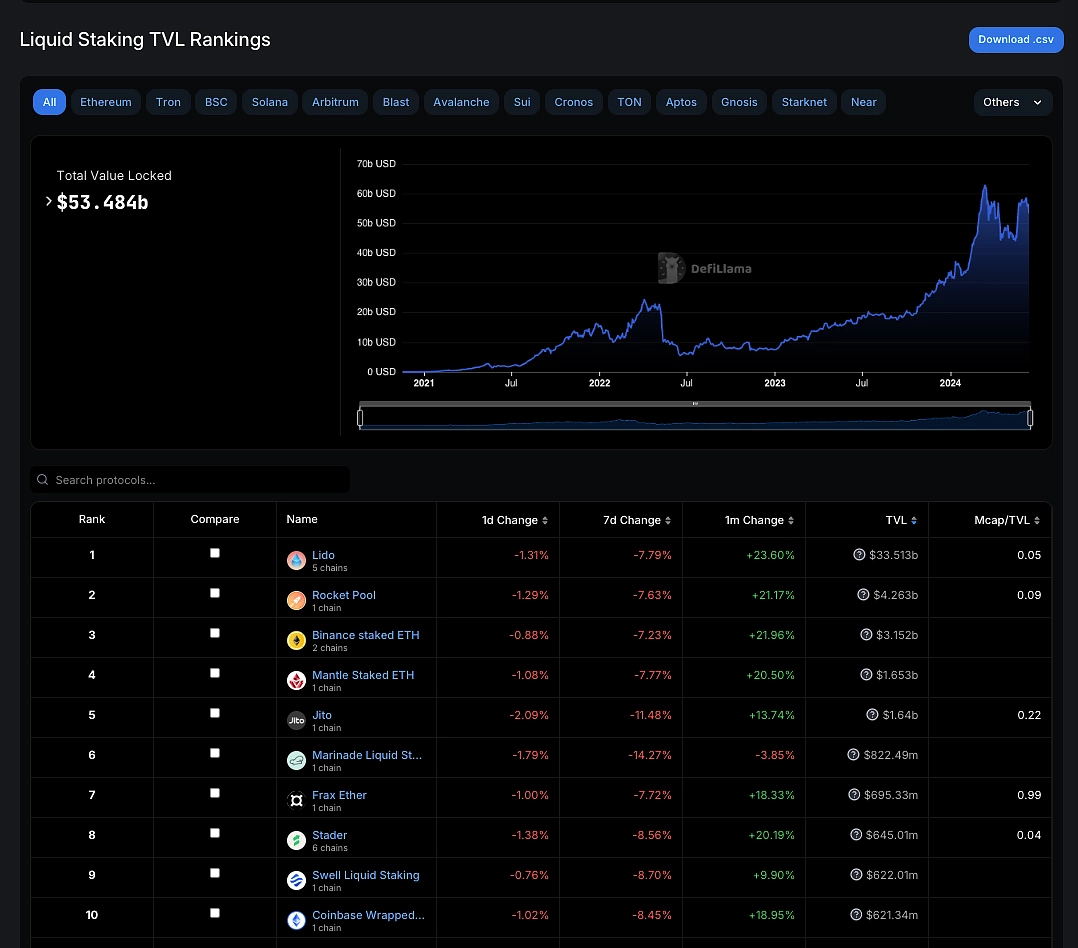This screenshot has height=948, width=1078.
Task: Check the compare box for Stader
Action: (x=214, y=833)
